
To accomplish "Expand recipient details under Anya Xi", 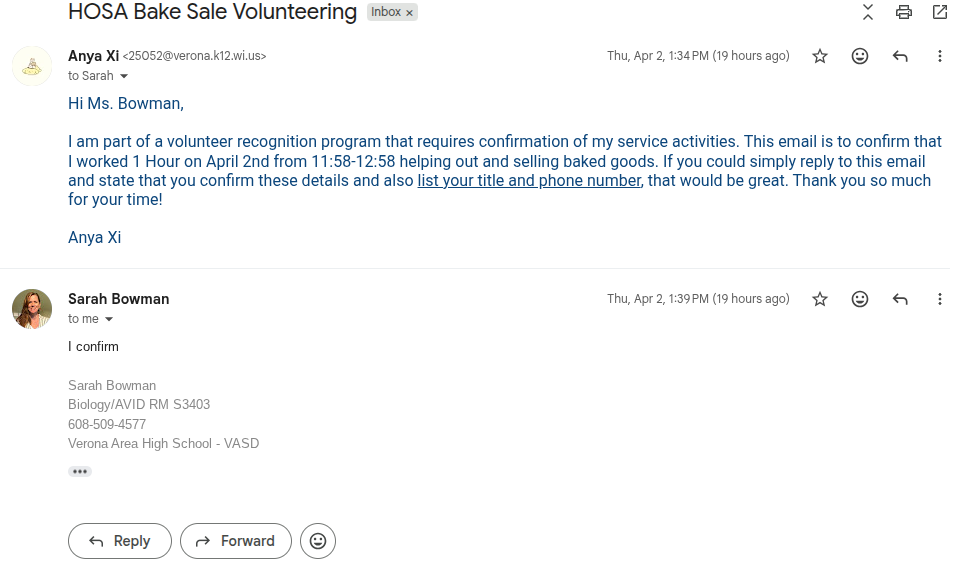I will pos(124,76).
